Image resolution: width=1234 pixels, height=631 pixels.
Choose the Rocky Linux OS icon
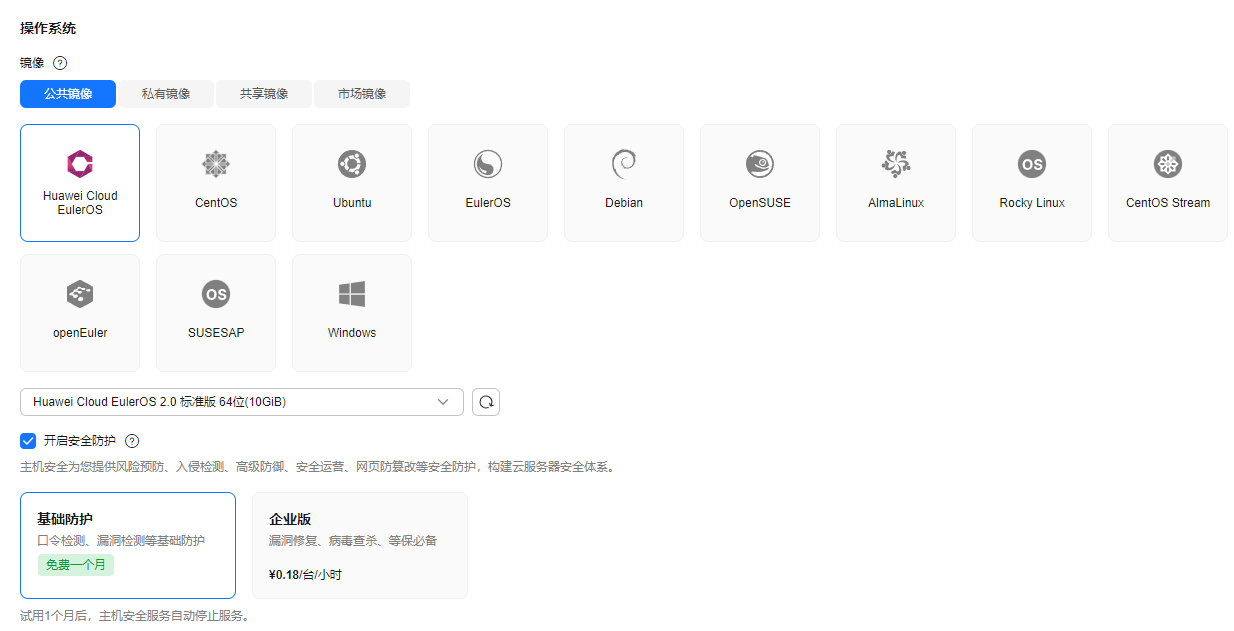[1032, 164]
